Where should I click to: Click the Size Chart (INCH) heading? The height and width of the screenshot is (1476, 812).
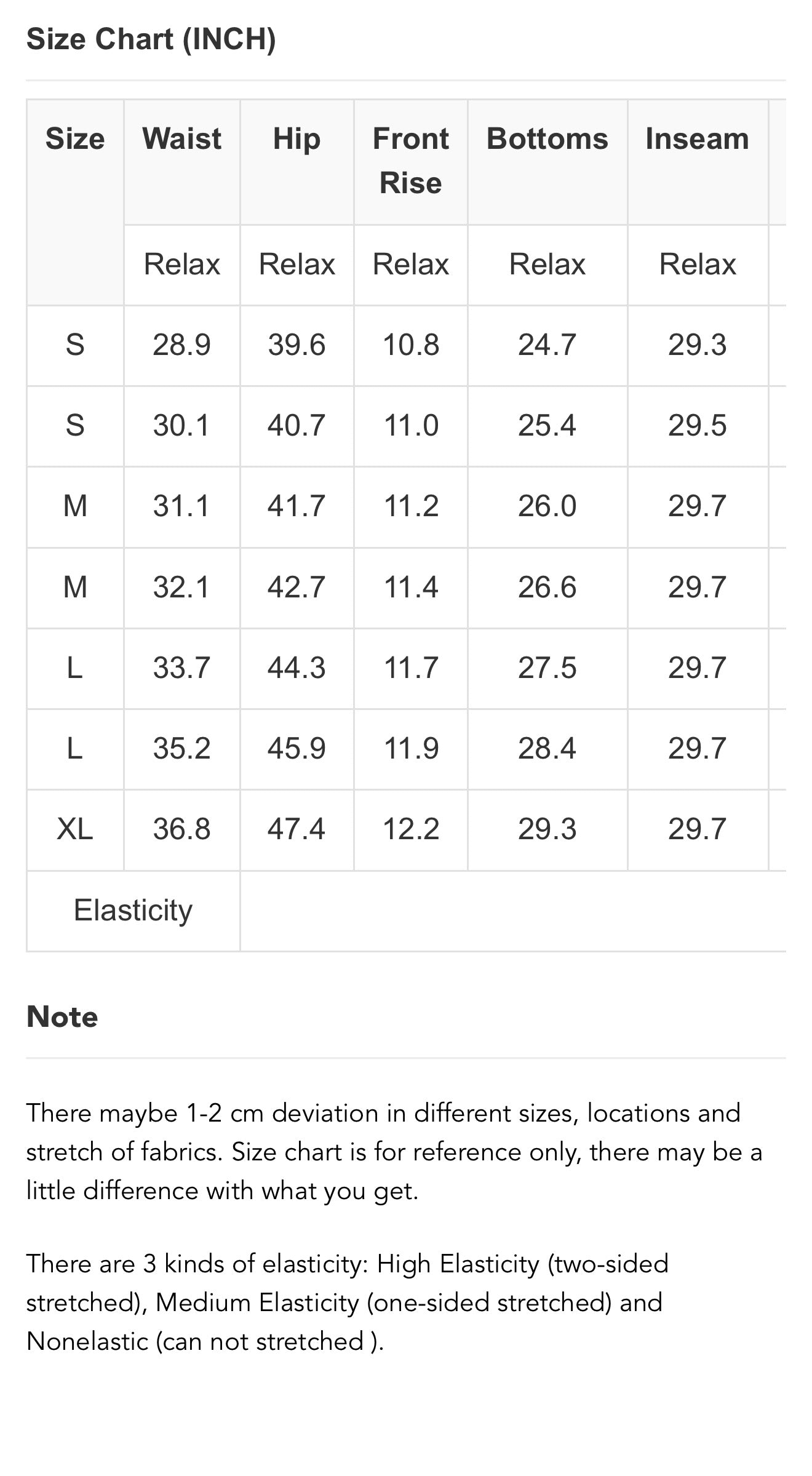(x=151, y=39)
